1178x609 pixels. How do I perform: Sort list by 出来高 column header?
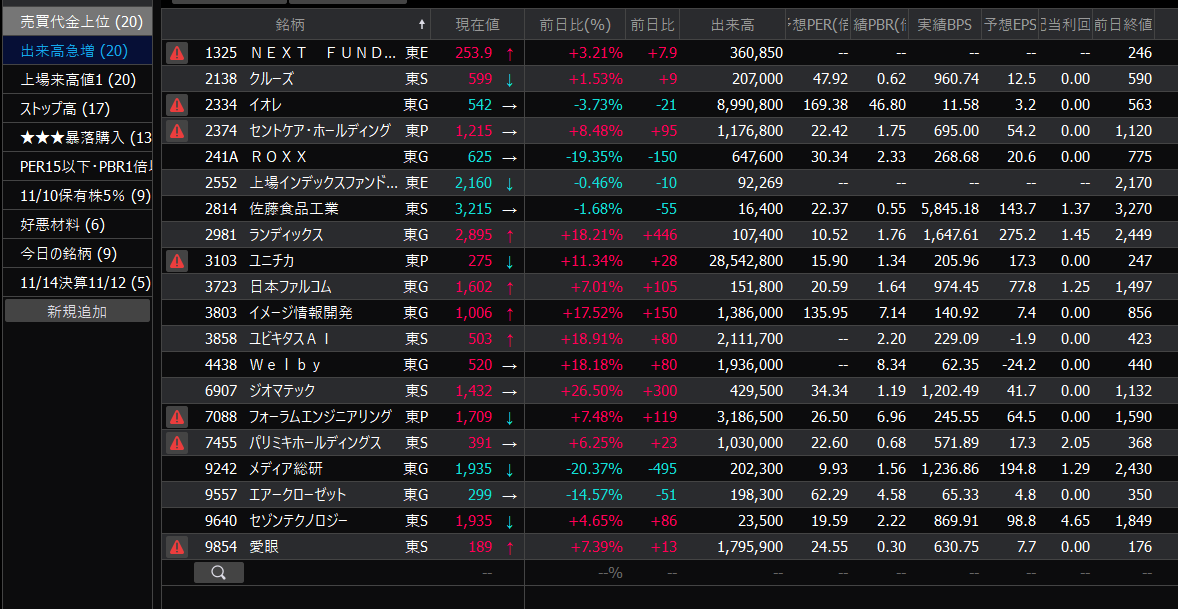coord(732,24)
